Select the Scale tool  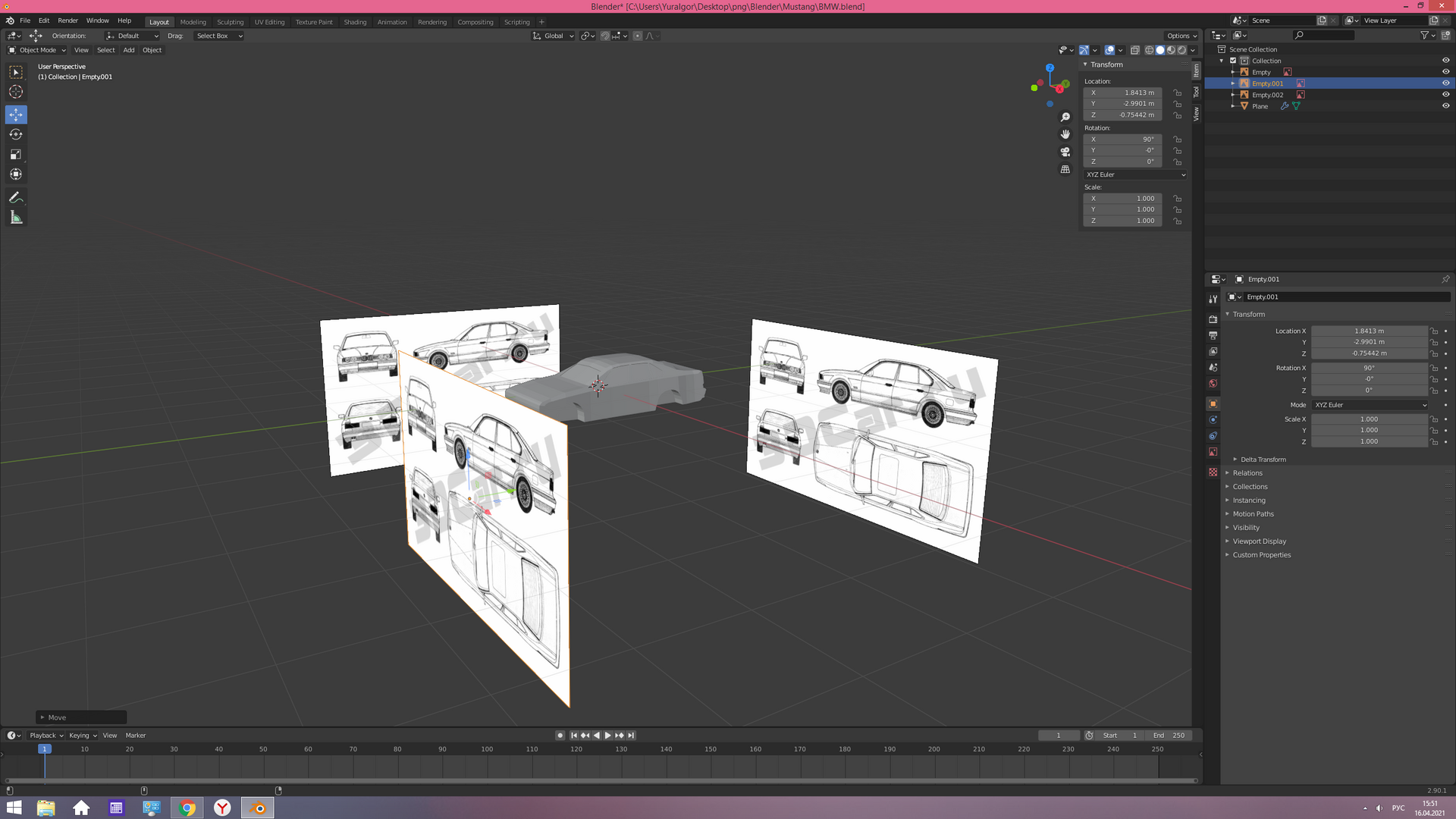[x=16, y=155]
